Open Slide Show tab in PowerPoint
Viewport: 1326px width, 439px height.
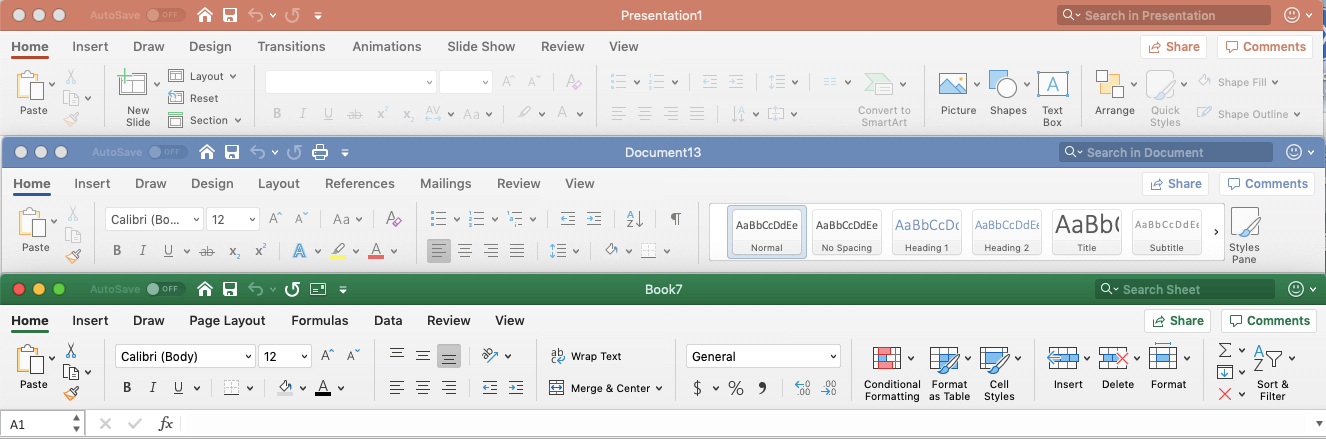(x=481, y=46)
